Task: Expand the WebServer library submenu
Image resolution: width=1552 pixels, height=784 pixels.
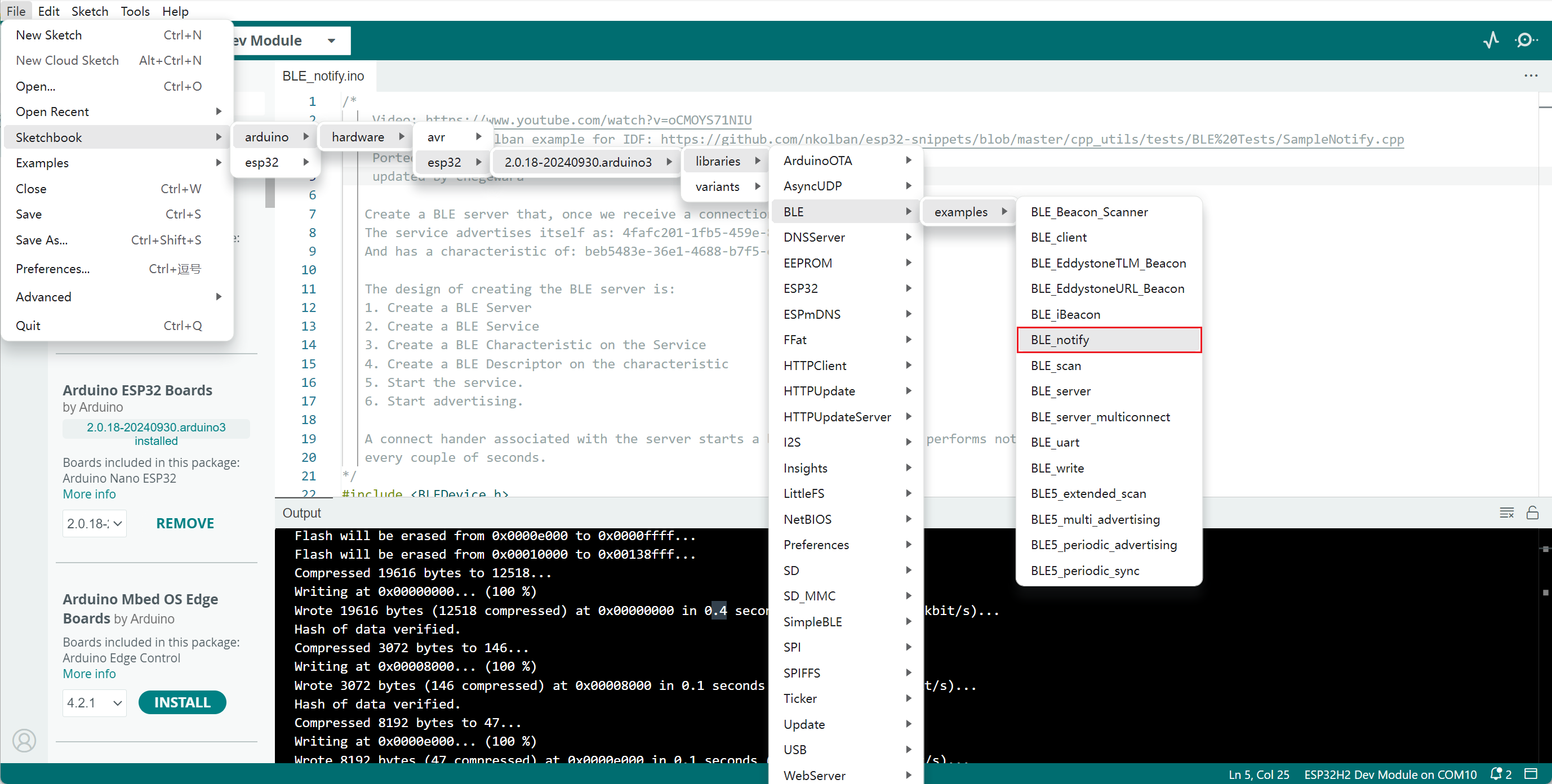Action: [847, 775]
